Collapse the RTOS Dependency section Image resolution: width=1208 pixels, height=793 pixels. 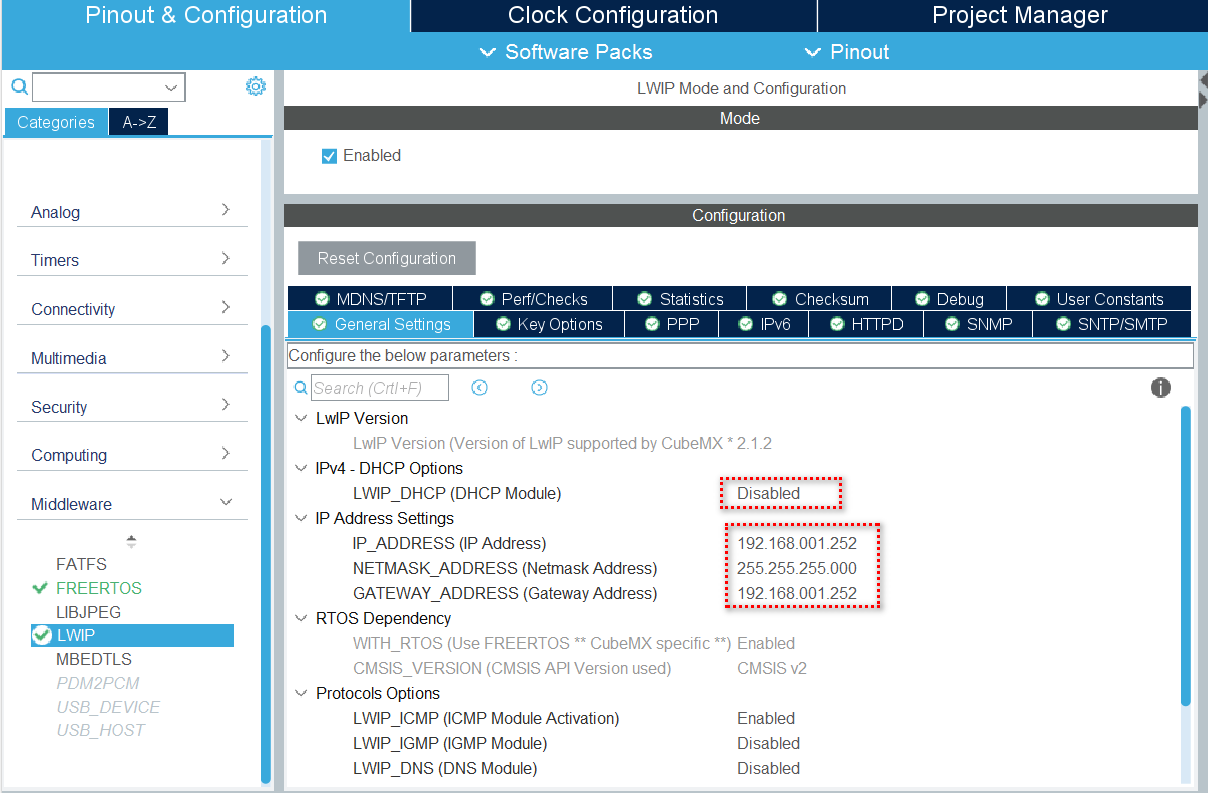pyautogui.click(x=301, y=618)
